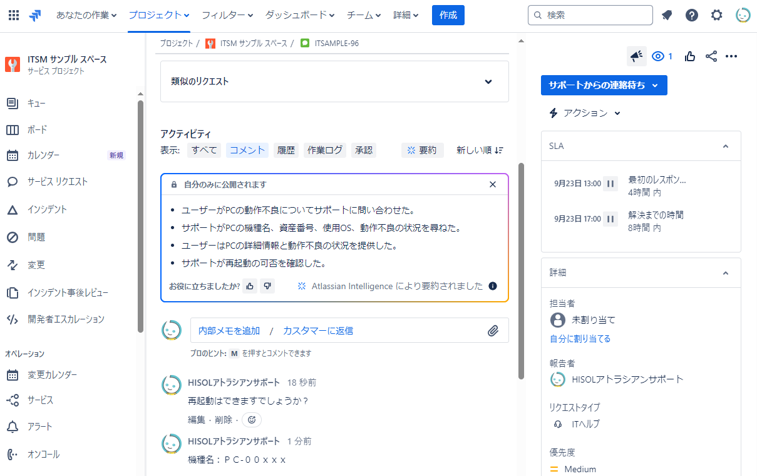
Task: Click the share icon in issue header
Action: [711, 56]
